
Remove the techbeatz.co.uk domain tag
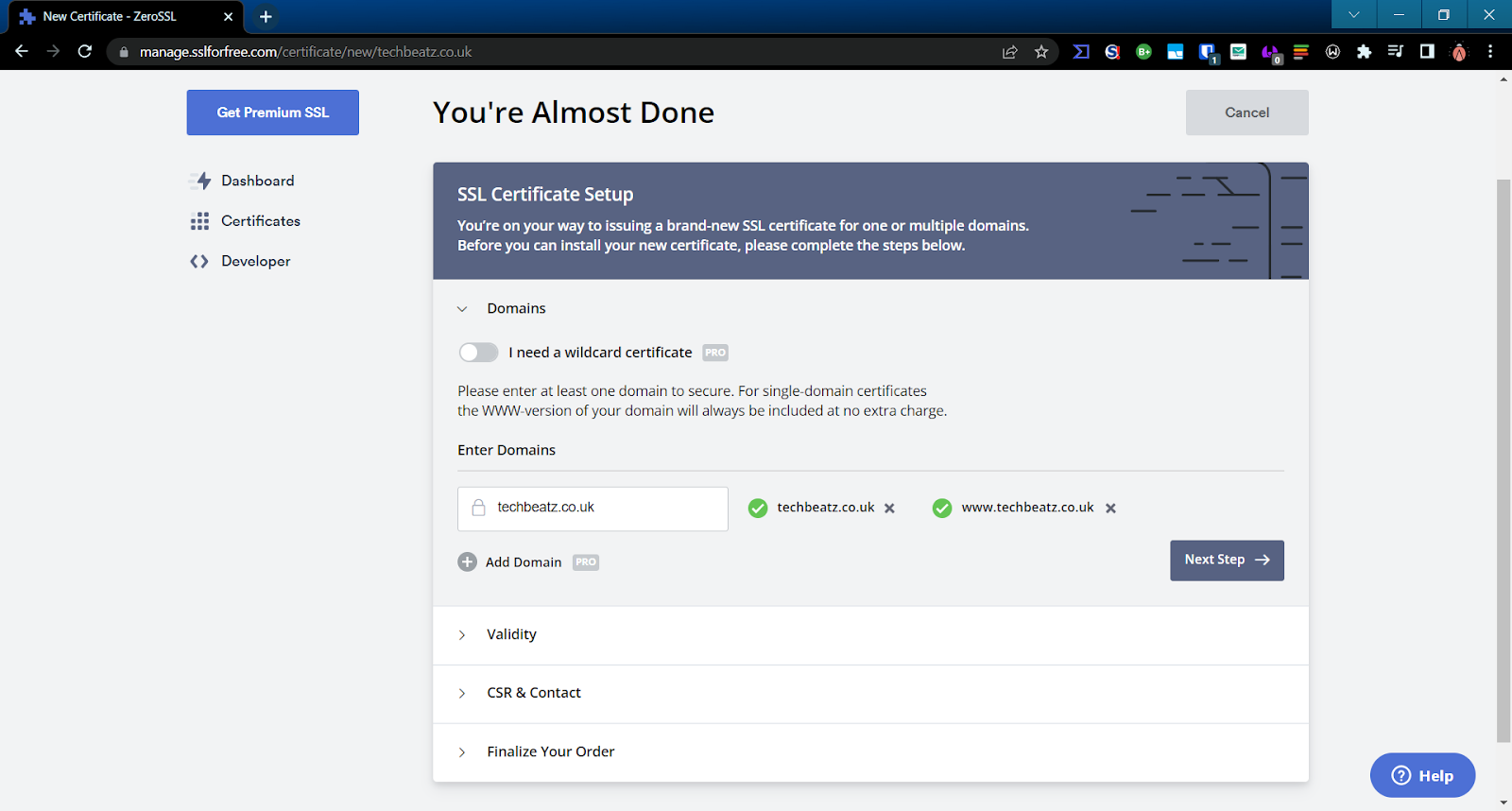(889, 509)
